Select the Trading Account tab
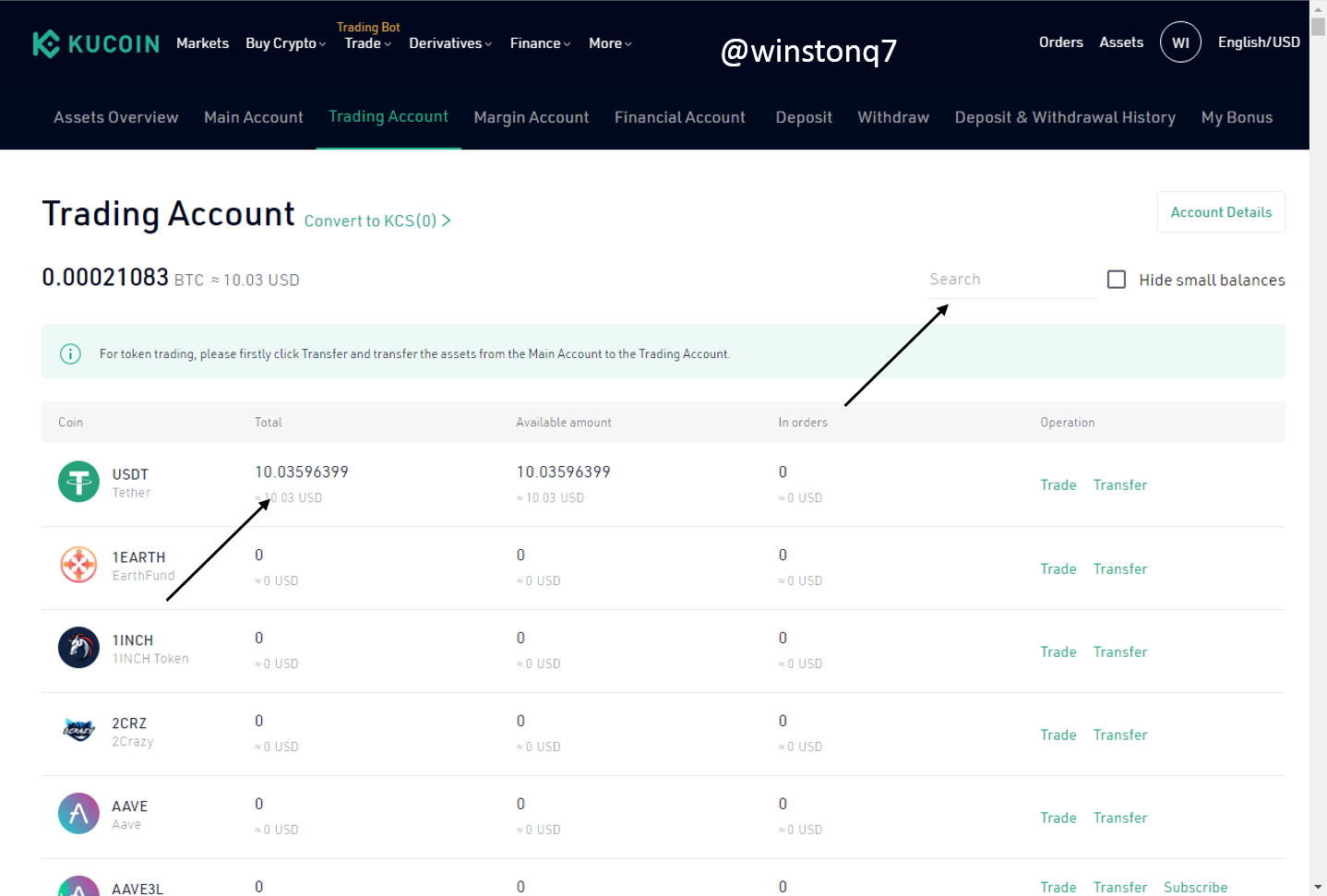 tap(389, 116)
